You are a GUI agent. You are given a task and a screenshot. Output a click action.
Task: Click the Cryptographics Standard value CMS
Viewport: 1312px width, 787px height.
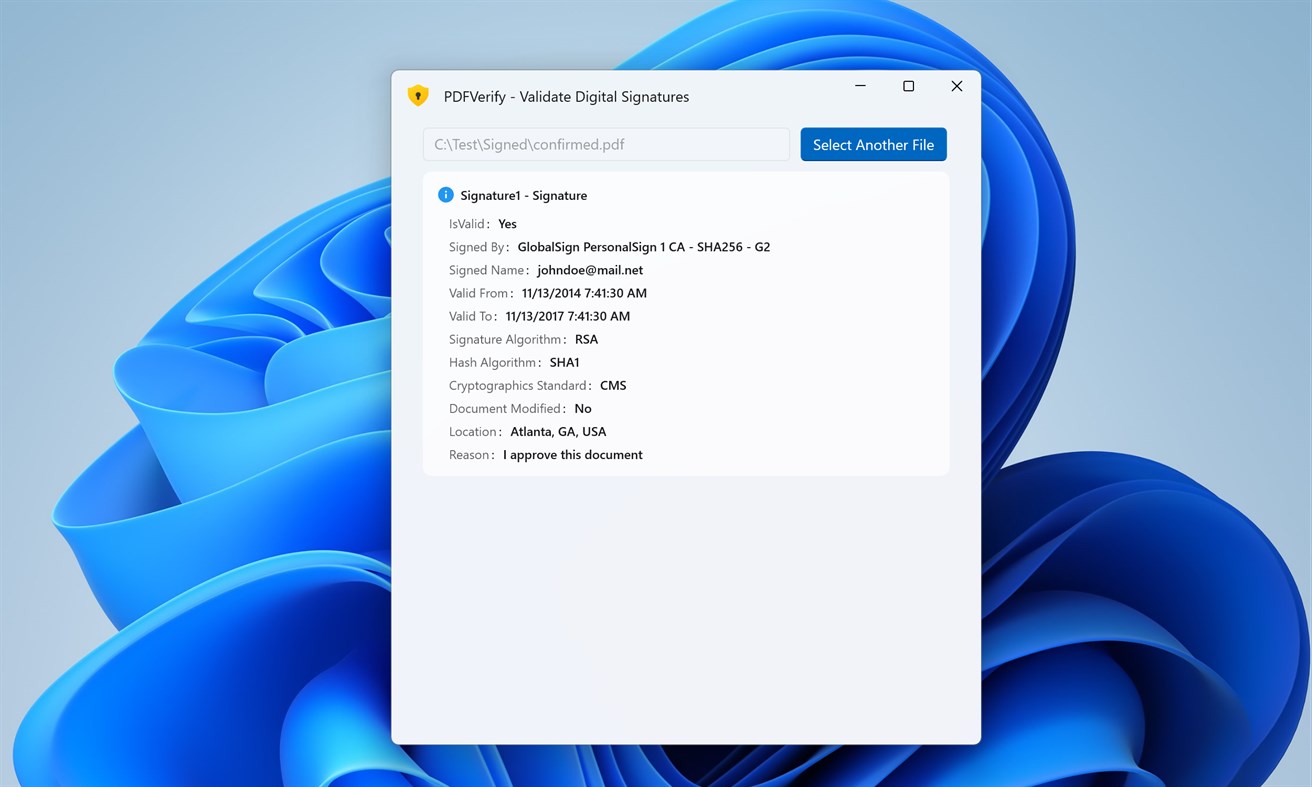pos(612,385)
